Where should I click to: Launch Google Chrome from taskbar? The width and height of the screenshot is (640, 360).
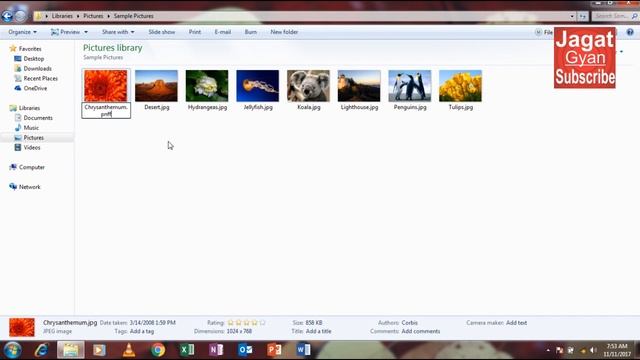click(x=158, y=350)
